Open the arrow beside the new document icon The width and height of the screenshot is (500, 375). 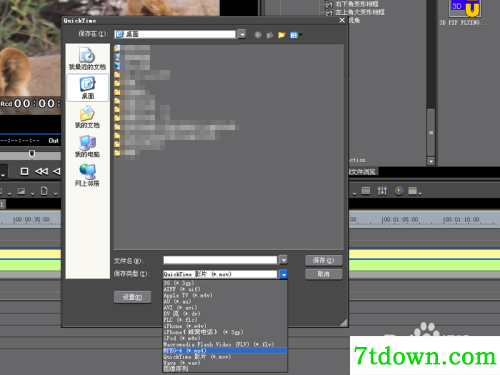(55, 194)
